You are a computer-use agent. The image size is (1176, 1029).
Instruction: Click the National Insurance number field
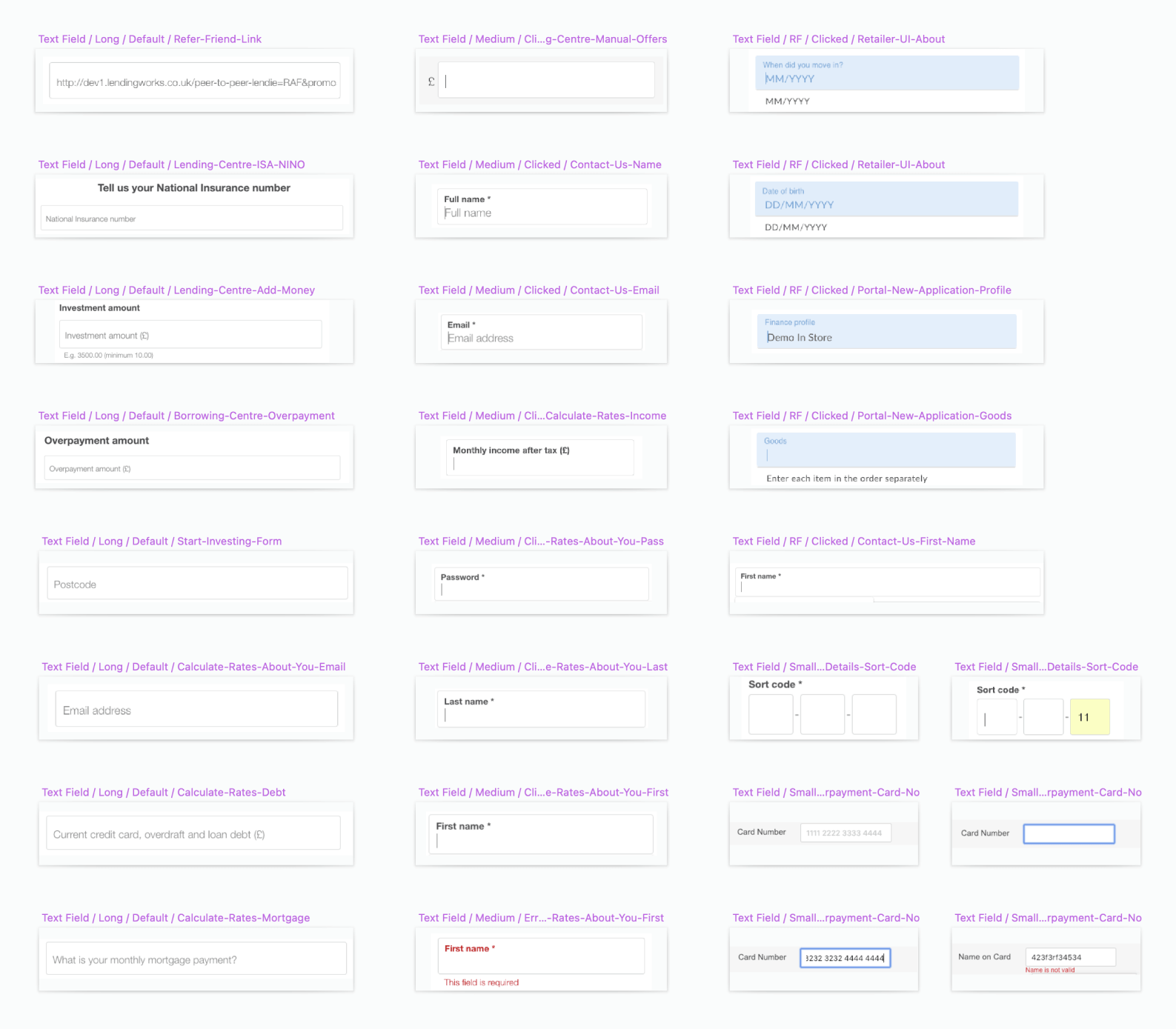coord(192,218)
